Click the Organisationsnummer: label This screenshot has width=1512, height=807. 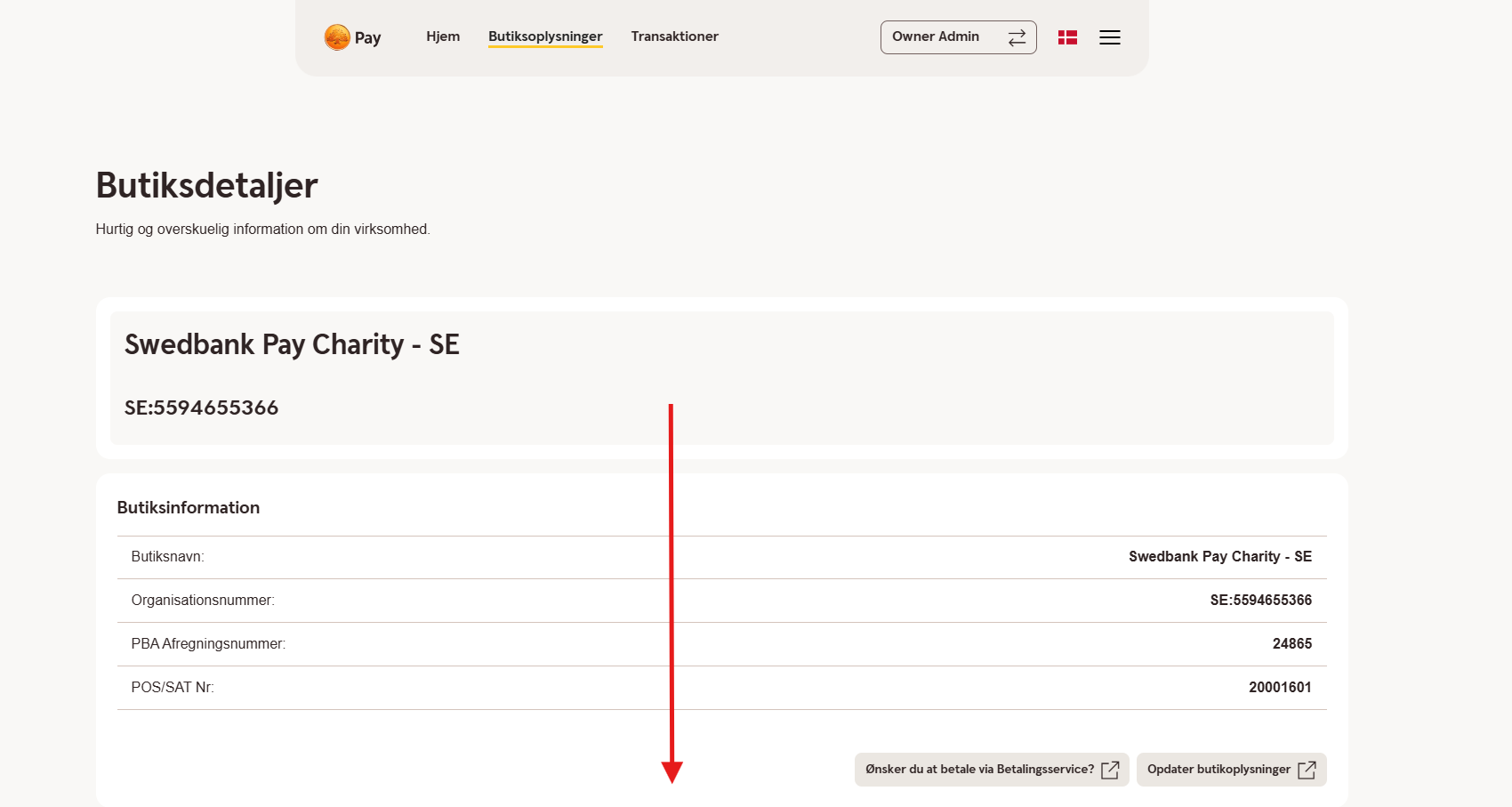203,601
